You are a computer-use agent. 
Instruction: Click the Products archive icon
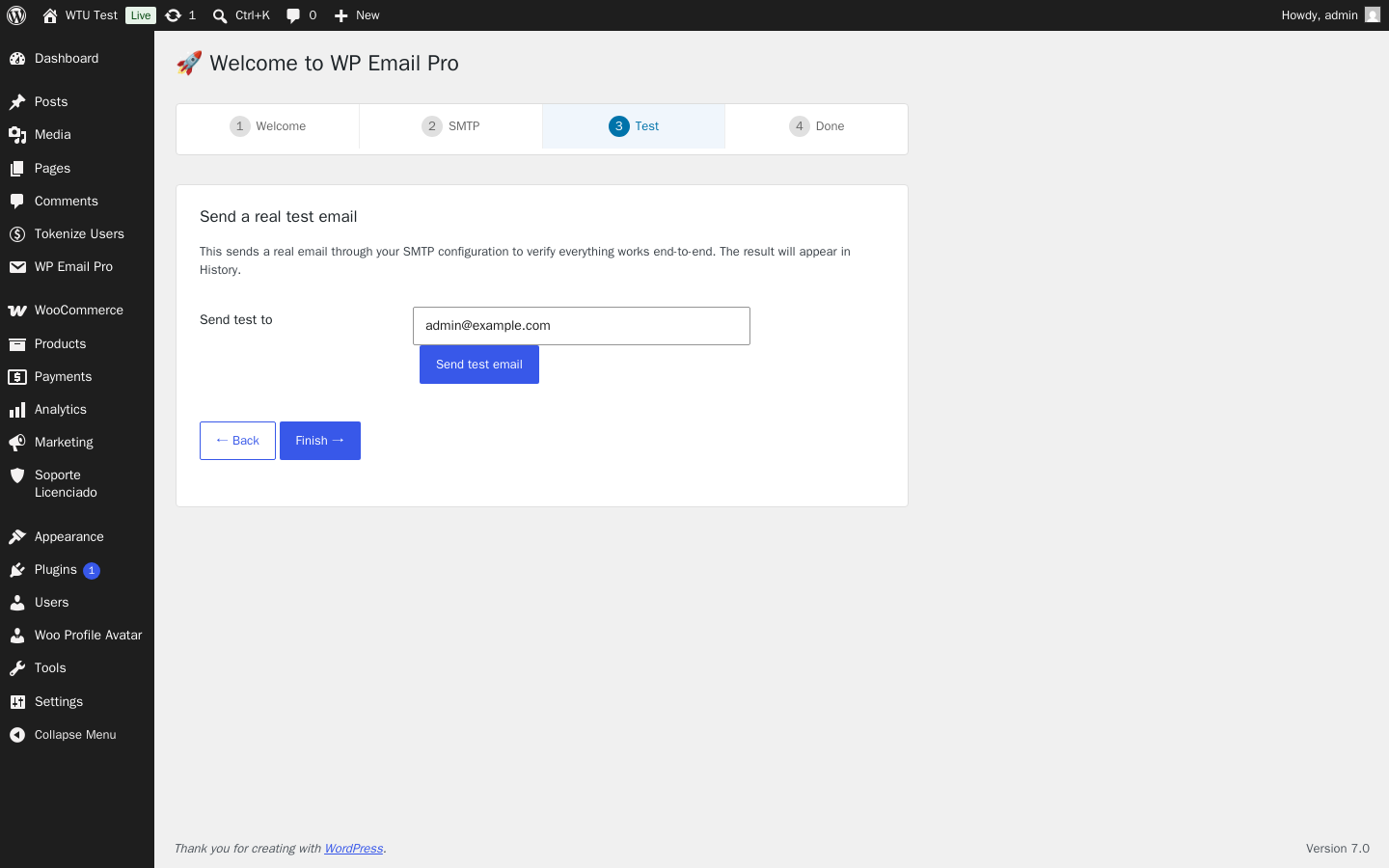click(x=17, y=344)
